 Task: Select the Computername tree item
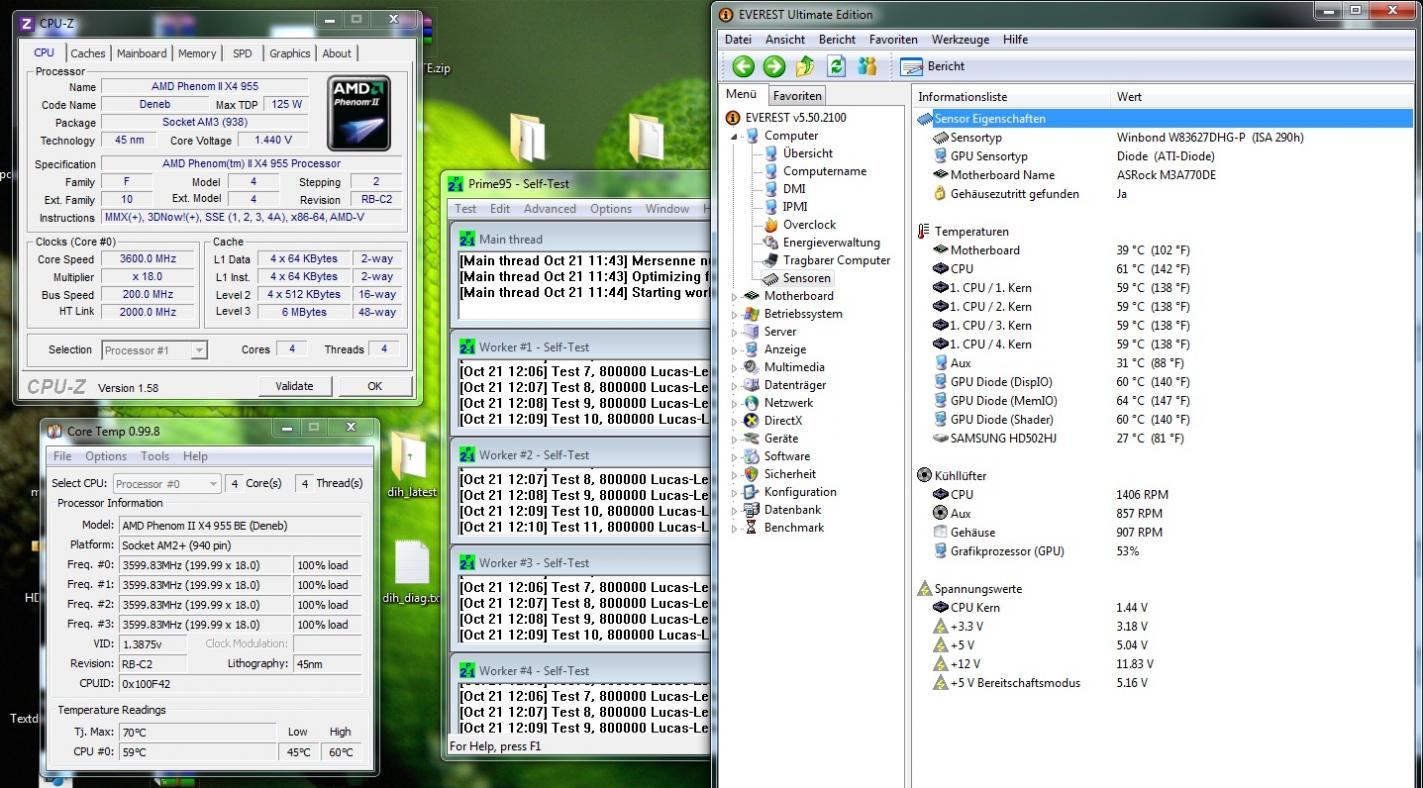point(825,171)
